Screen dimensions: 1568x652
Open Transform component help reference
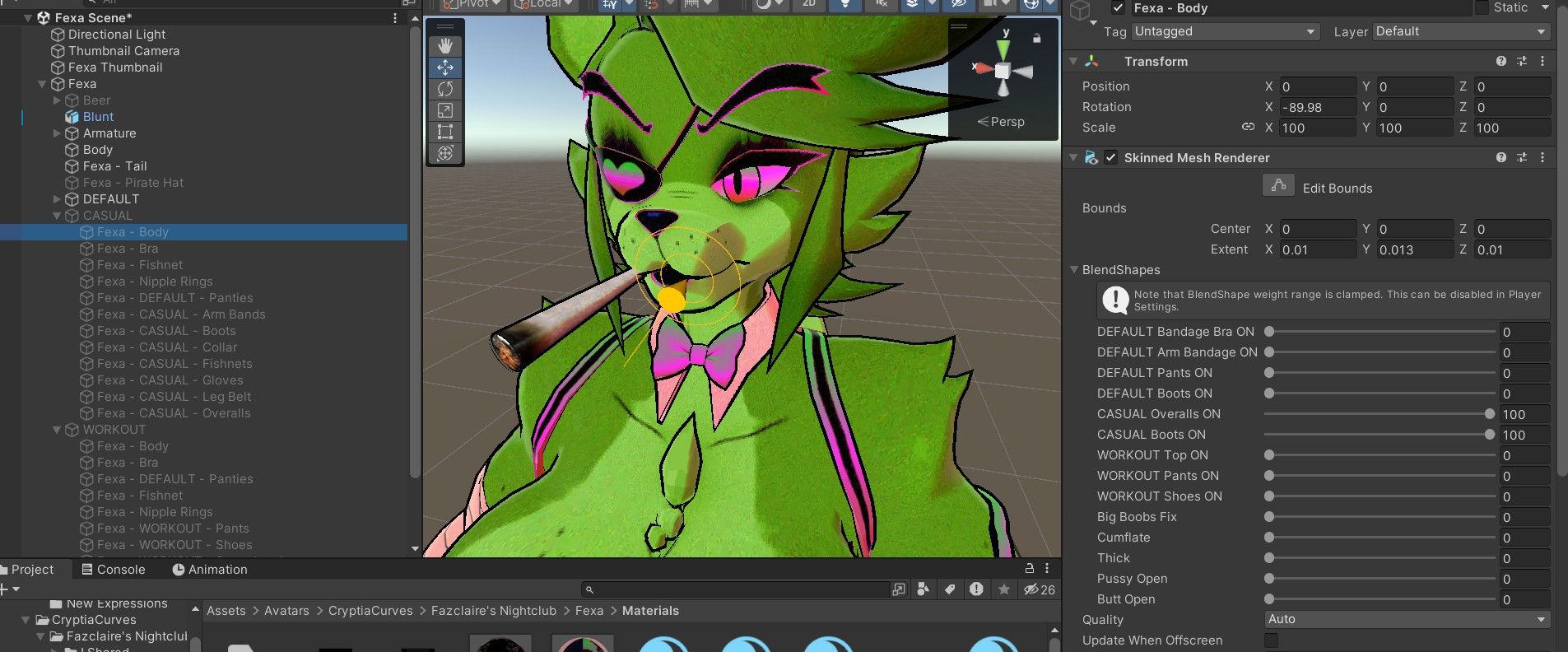point(1501,62)
